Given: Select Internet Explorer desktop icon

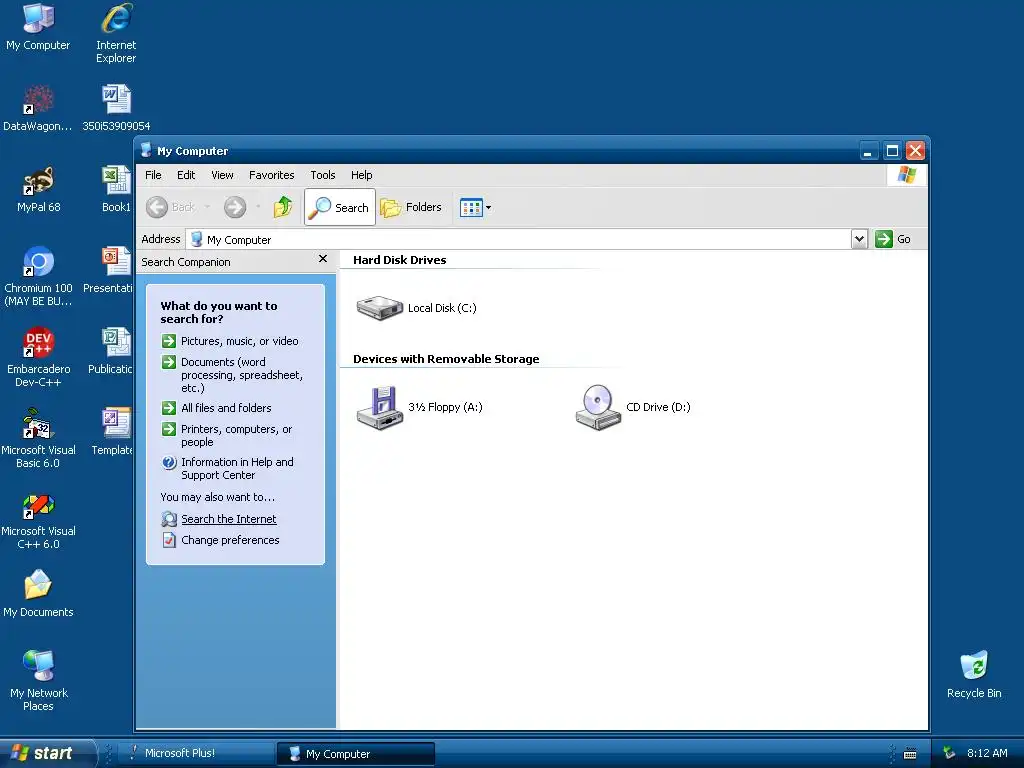Looking at the screenshot, I should [116, 33].
